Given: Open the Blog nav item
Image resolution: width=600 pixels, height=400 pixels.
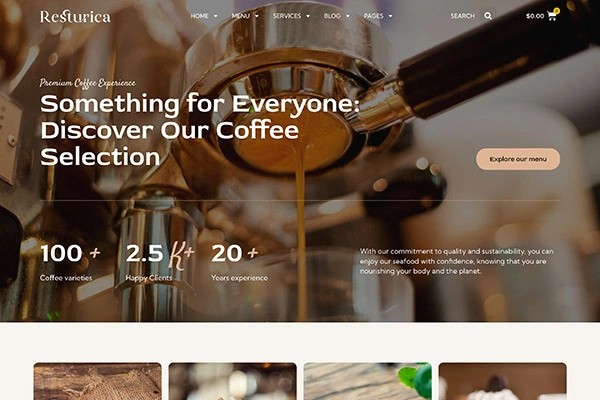Looking at the screenshot, I should [332, 16].
